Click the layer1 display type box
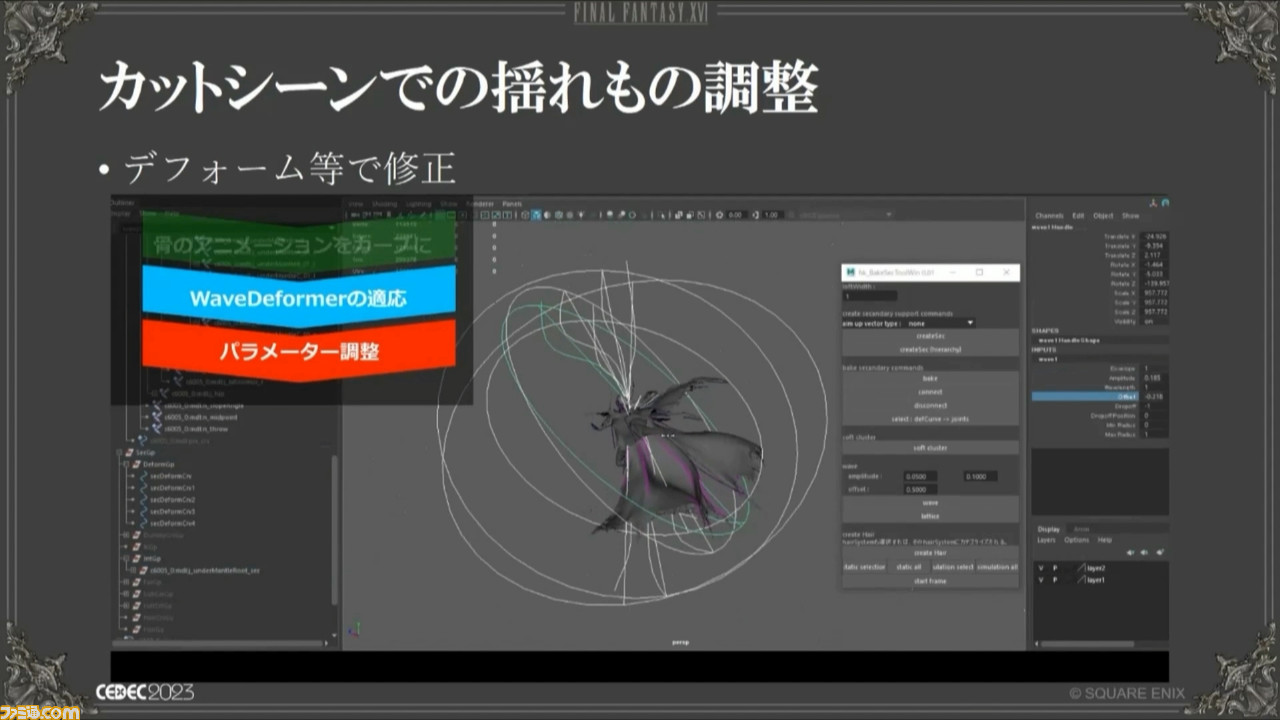The height and width of the screenshot is (720, 1280). pos(1068,580)
